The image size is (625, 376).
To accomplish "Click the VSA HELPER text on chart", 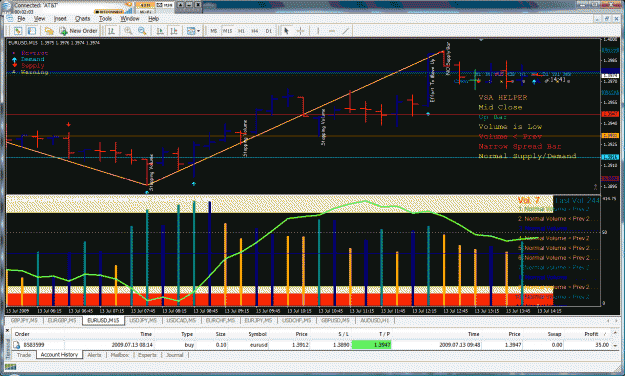I will (503, 97).
